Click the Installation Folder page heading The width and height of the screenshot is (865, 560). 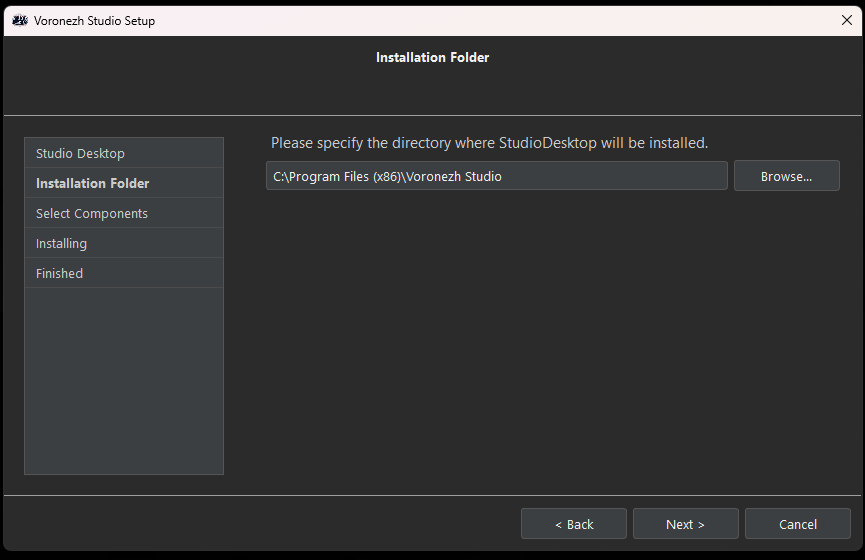pyautogui.click(x=432, y=57)
